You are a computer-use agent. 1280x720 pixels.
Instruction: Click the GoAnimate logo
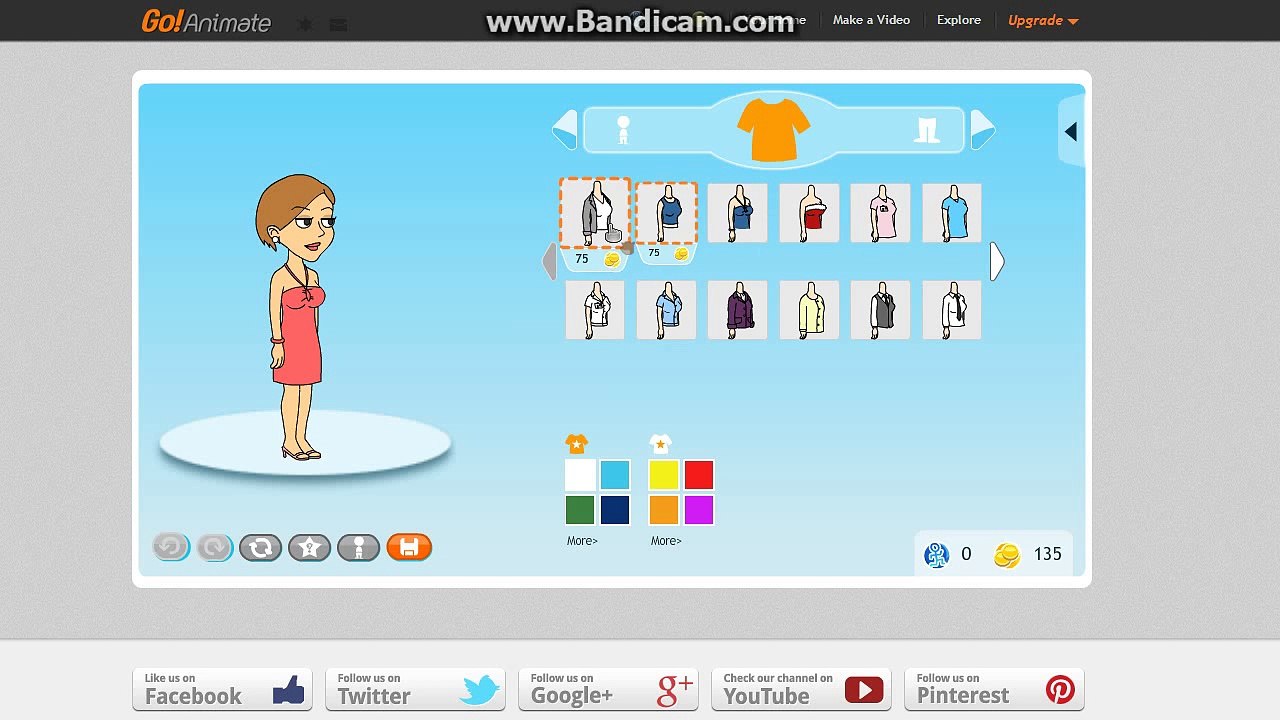click(x=206, y=20)
